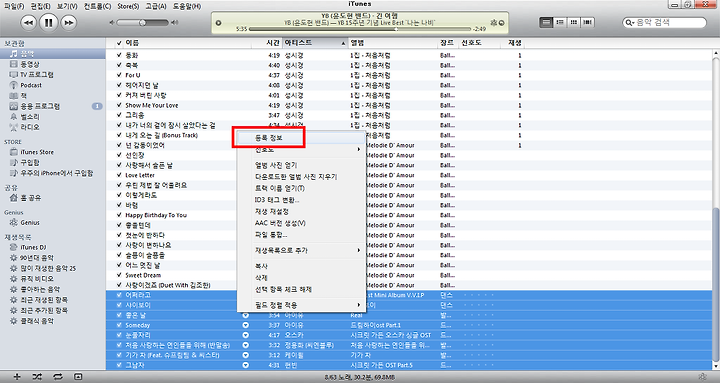This screenshot has height=383, width=720.
Task: Click the add playlist plus icon
Action: [x=17, y=377]
